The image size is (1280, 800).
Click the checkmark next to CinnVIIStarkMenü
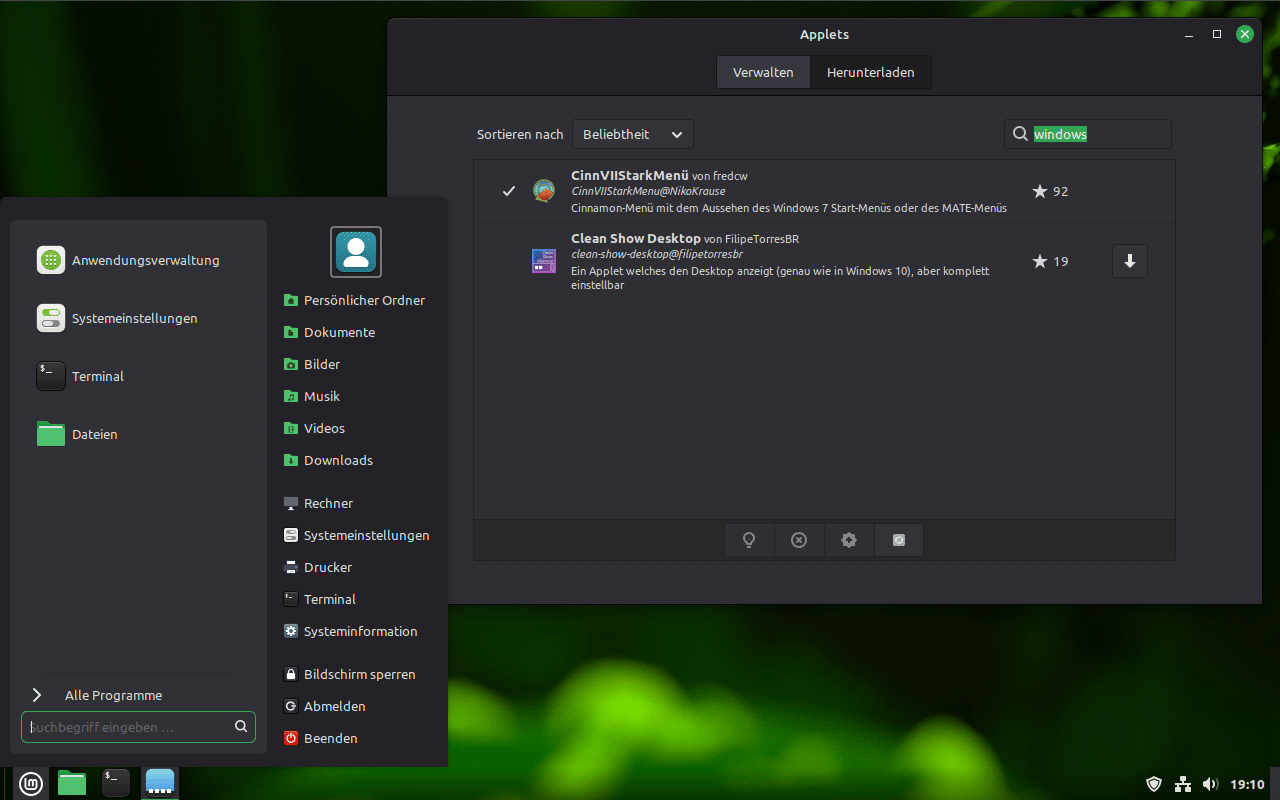[x=509, y=190]
